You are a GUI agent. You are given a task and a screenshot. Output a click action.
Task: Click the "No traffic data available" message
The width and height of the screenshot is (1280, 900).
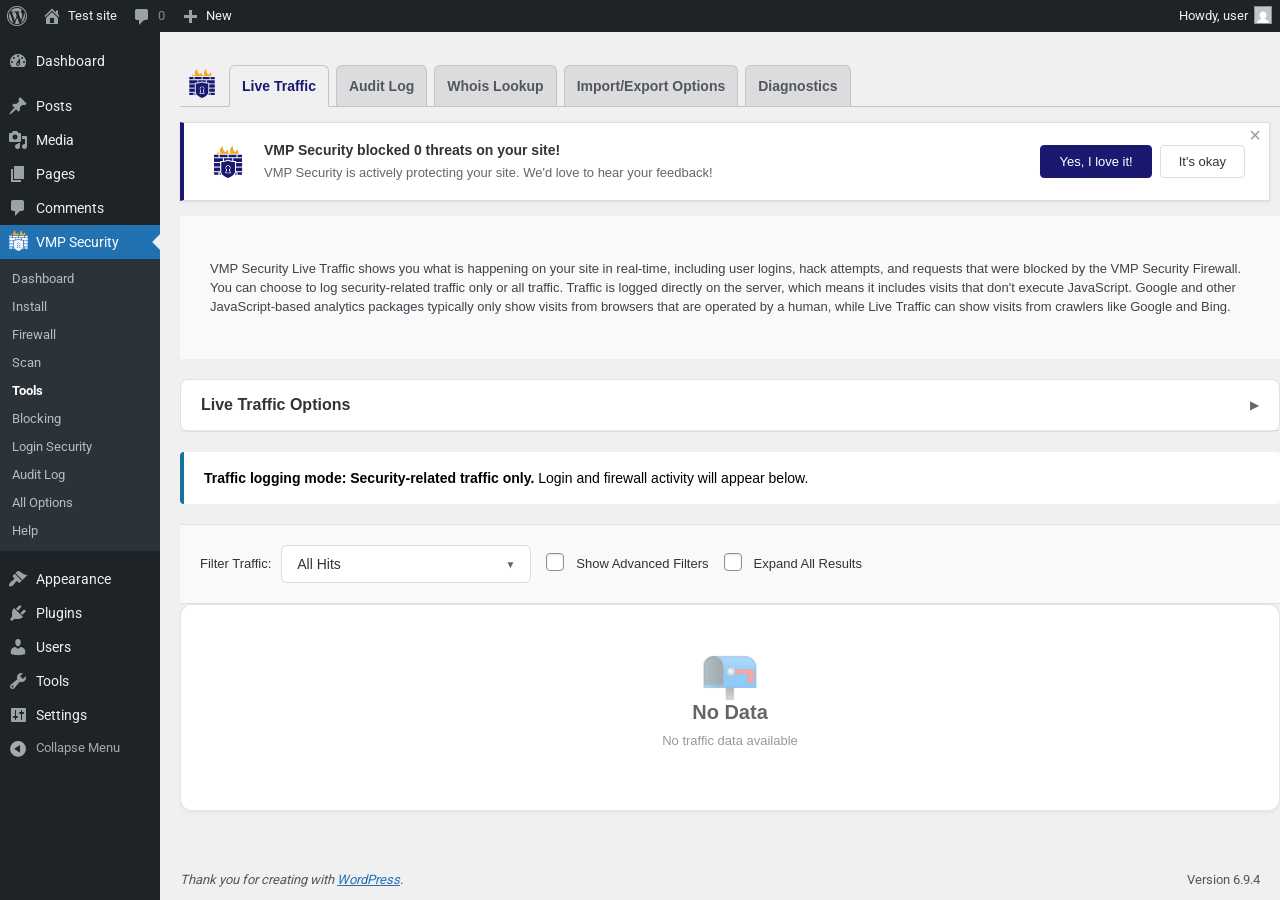730,741
